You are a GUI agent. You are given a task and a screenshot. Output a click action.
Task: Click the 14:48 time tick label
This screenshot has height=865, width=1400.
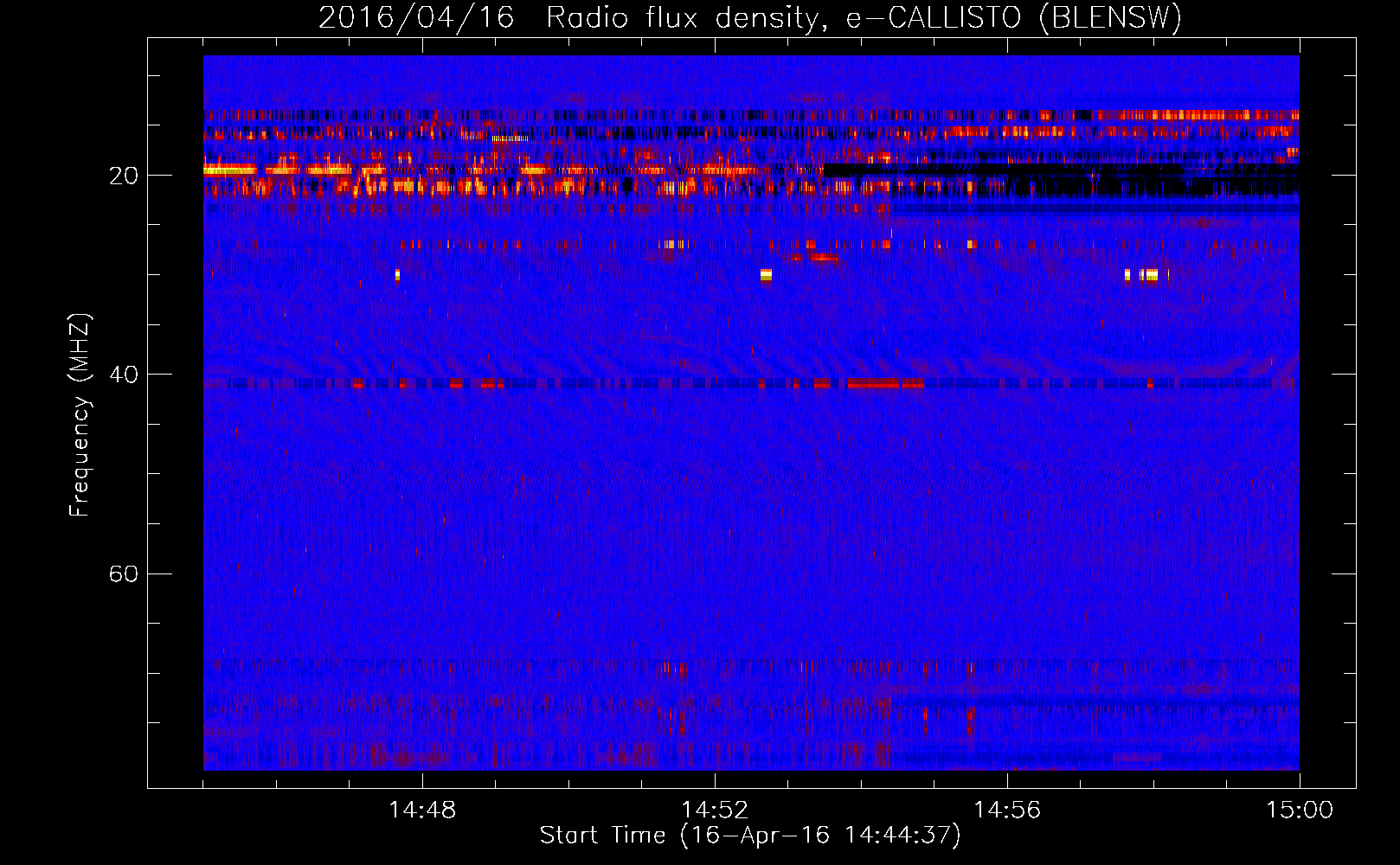(422, 811)
